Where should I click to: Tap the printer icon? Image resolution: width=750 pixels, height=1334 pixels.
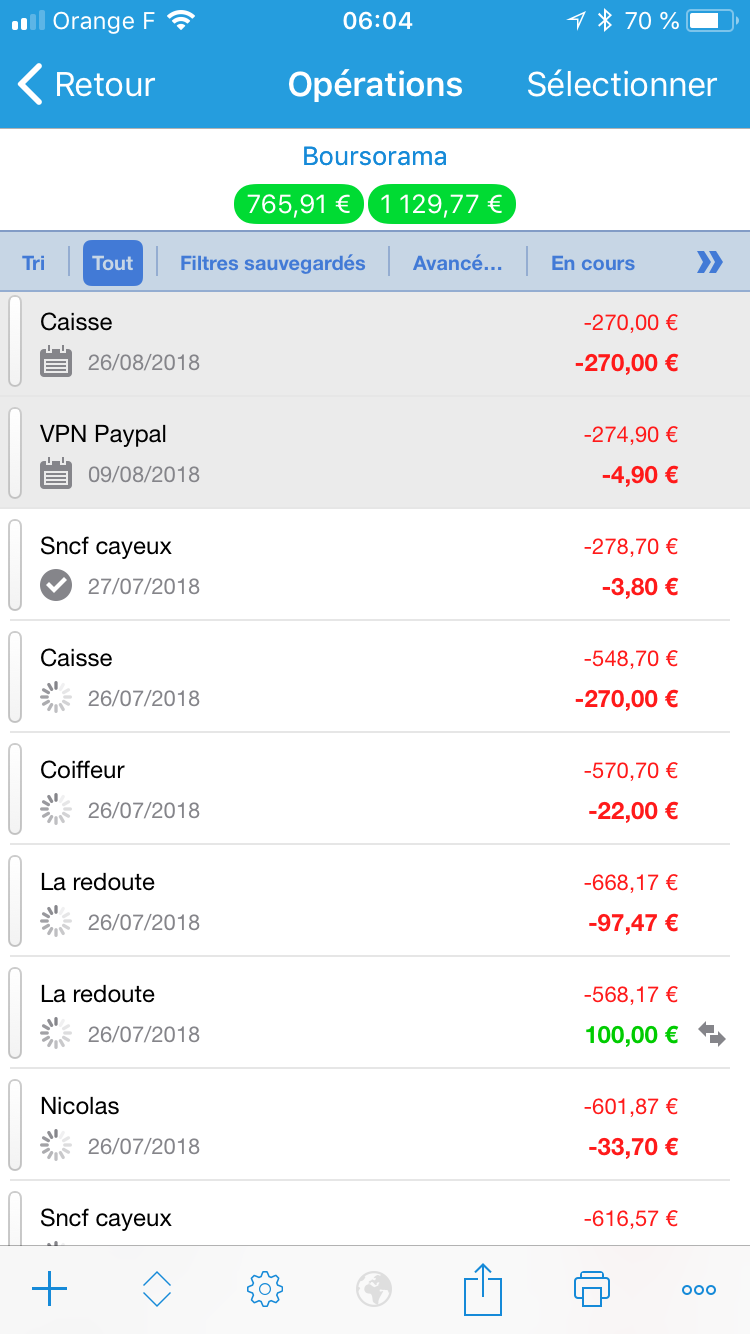click(x=591, y=1289)
